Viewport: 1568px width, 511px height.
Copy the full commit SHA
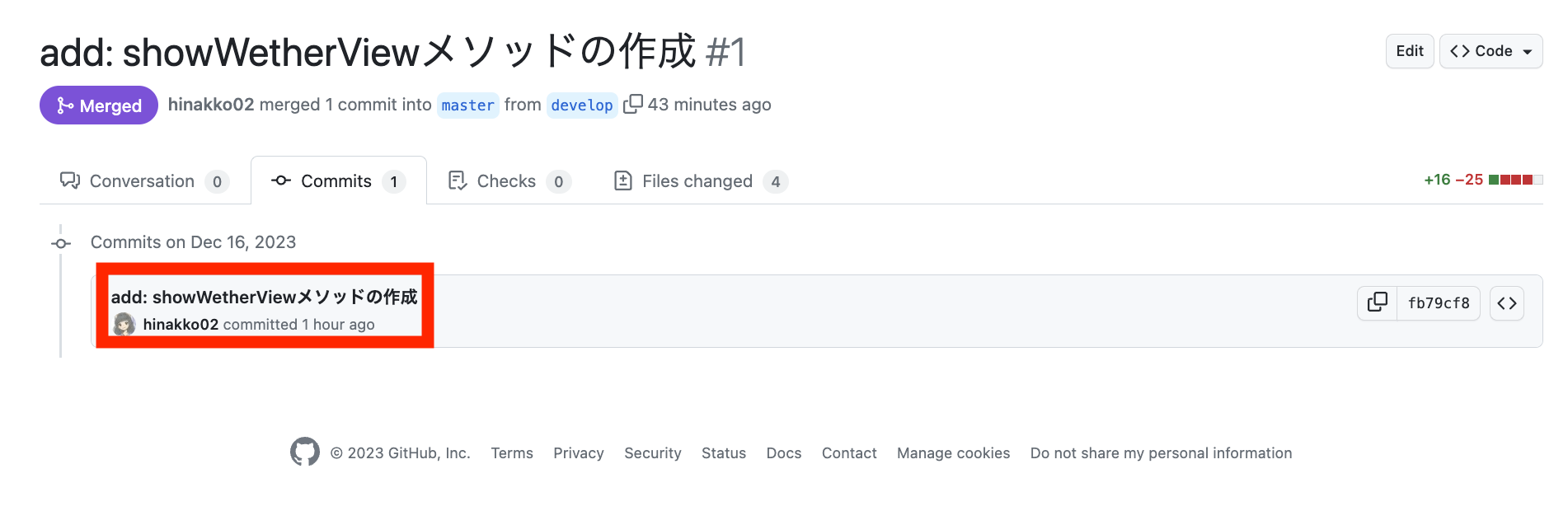(1377, 303)
